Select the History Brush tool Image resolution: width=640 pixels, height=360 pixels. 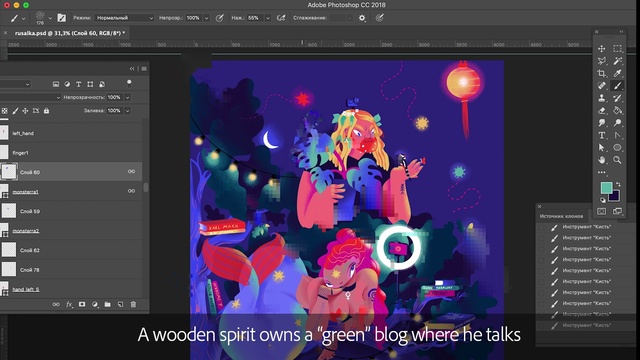618,98
